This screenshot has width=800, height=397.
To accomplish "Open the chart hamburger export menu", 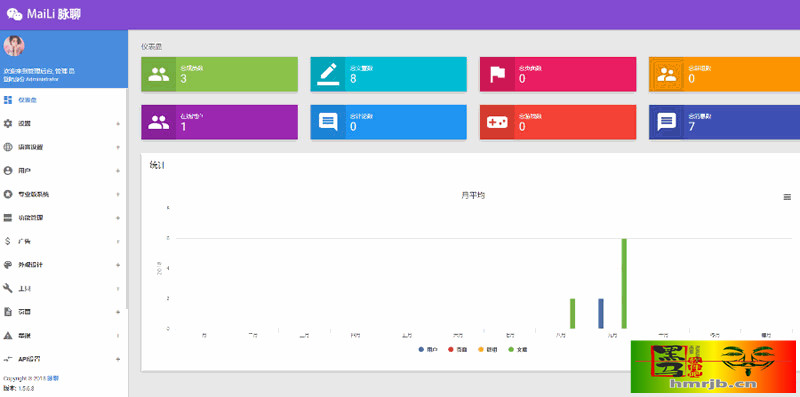I will tap(787, 197).
